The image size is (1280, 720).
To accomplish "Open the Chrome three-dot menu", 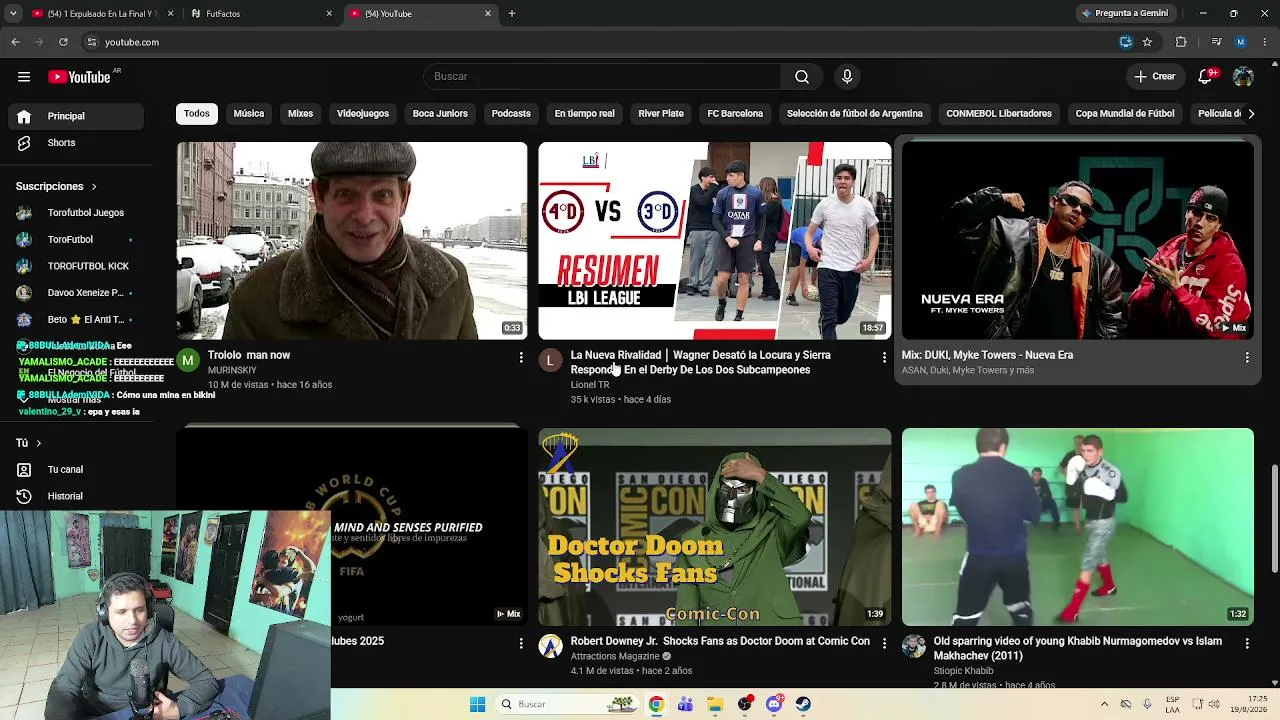I will (x=1265, y=42).
